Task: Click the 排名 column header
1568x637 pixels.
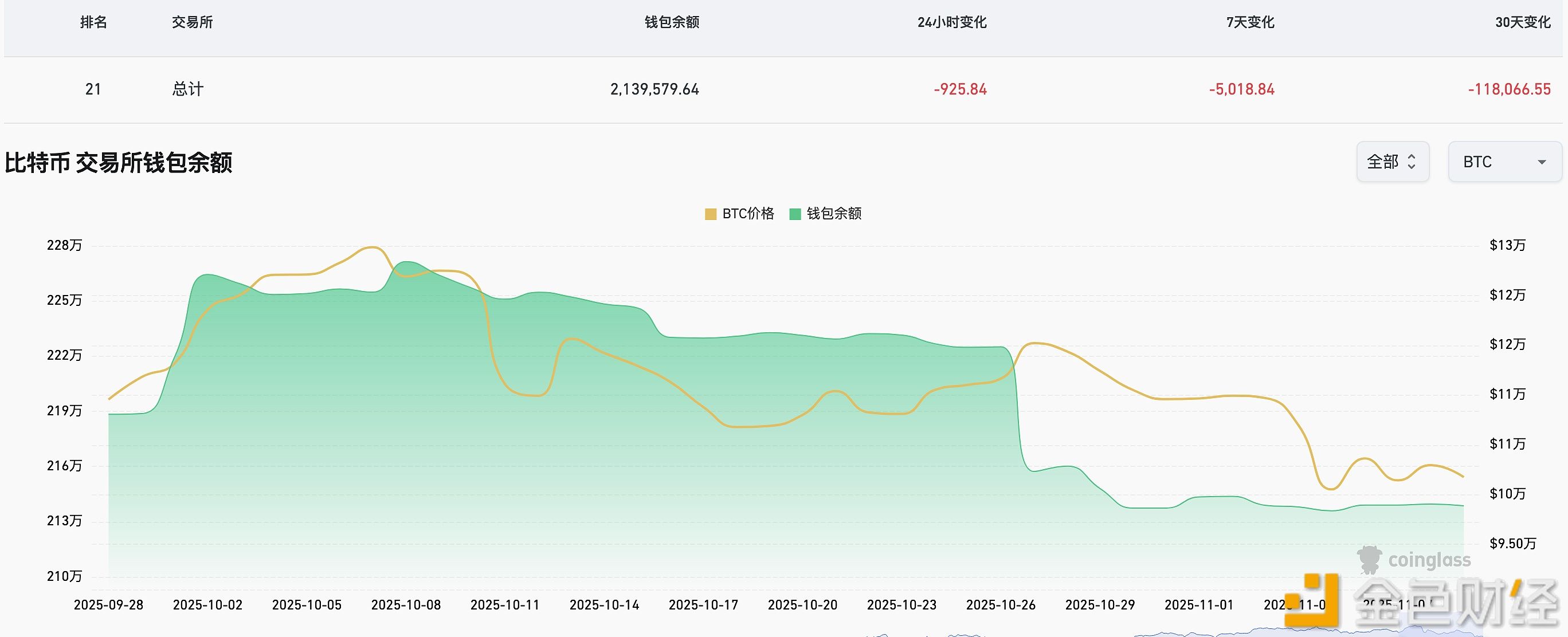Action: coord(95,22)
